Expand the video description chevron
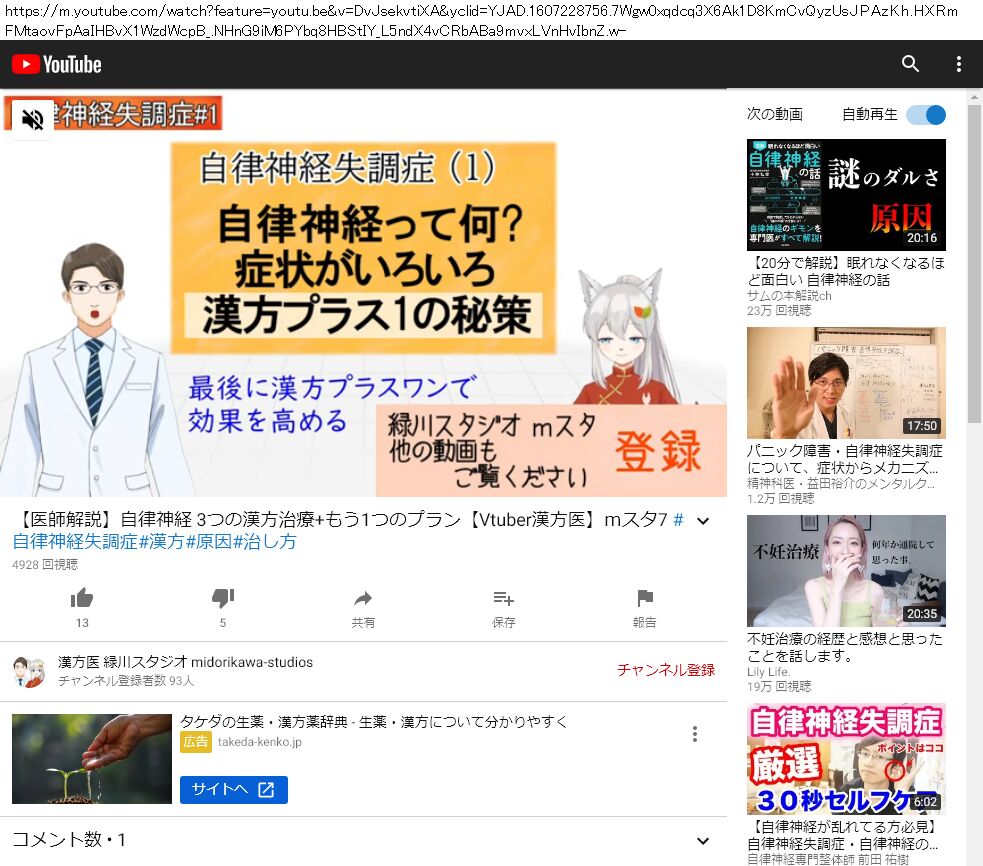983x866 pixels. click(702, 521)
